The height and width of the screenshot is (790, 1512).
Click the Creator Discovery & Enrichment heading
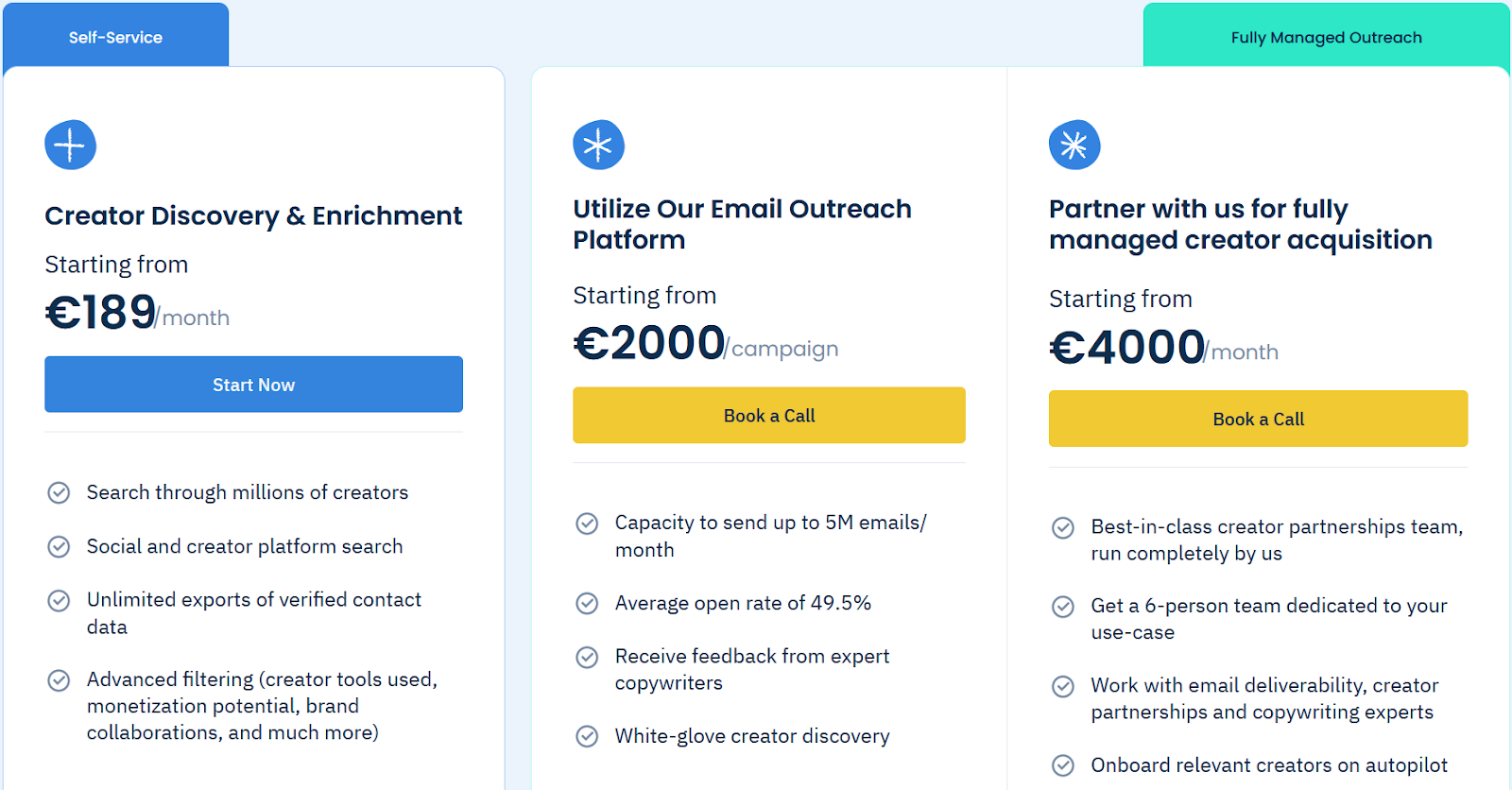pos(253,215)
